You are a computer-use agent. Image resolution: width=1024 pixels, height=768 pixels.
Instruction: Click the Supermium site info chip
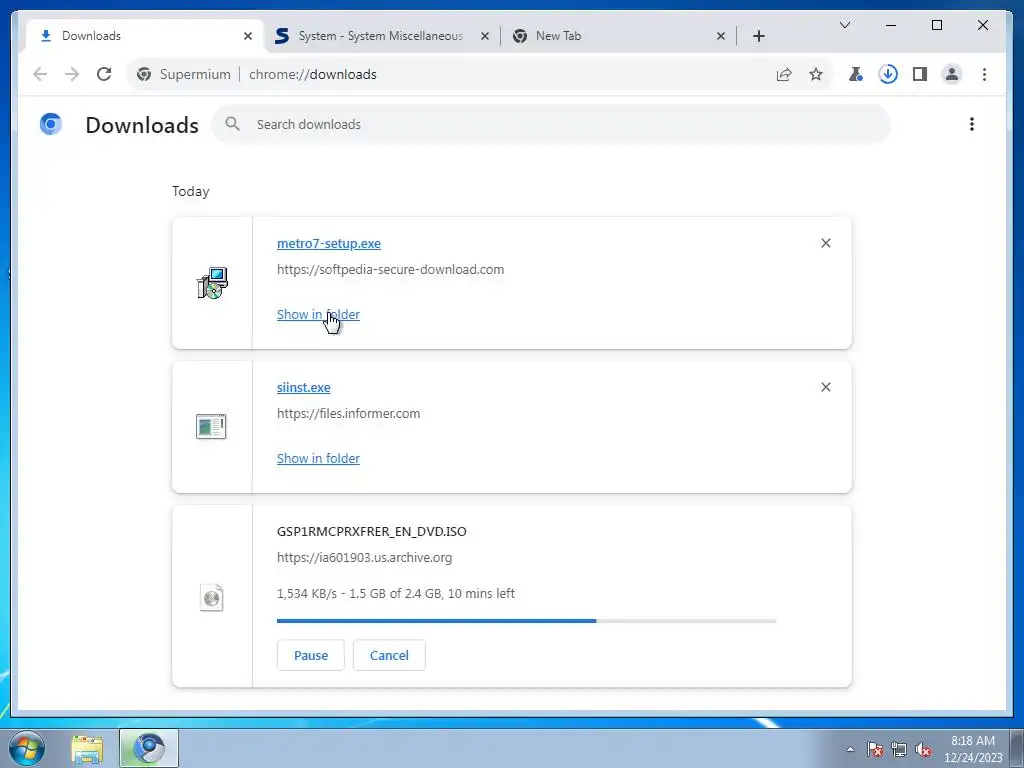point(184,74)
